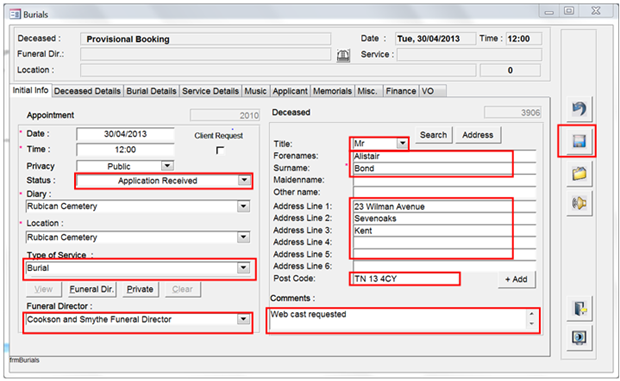Click the monitor icon at bottom of toolbar

[x=580, y=338]
